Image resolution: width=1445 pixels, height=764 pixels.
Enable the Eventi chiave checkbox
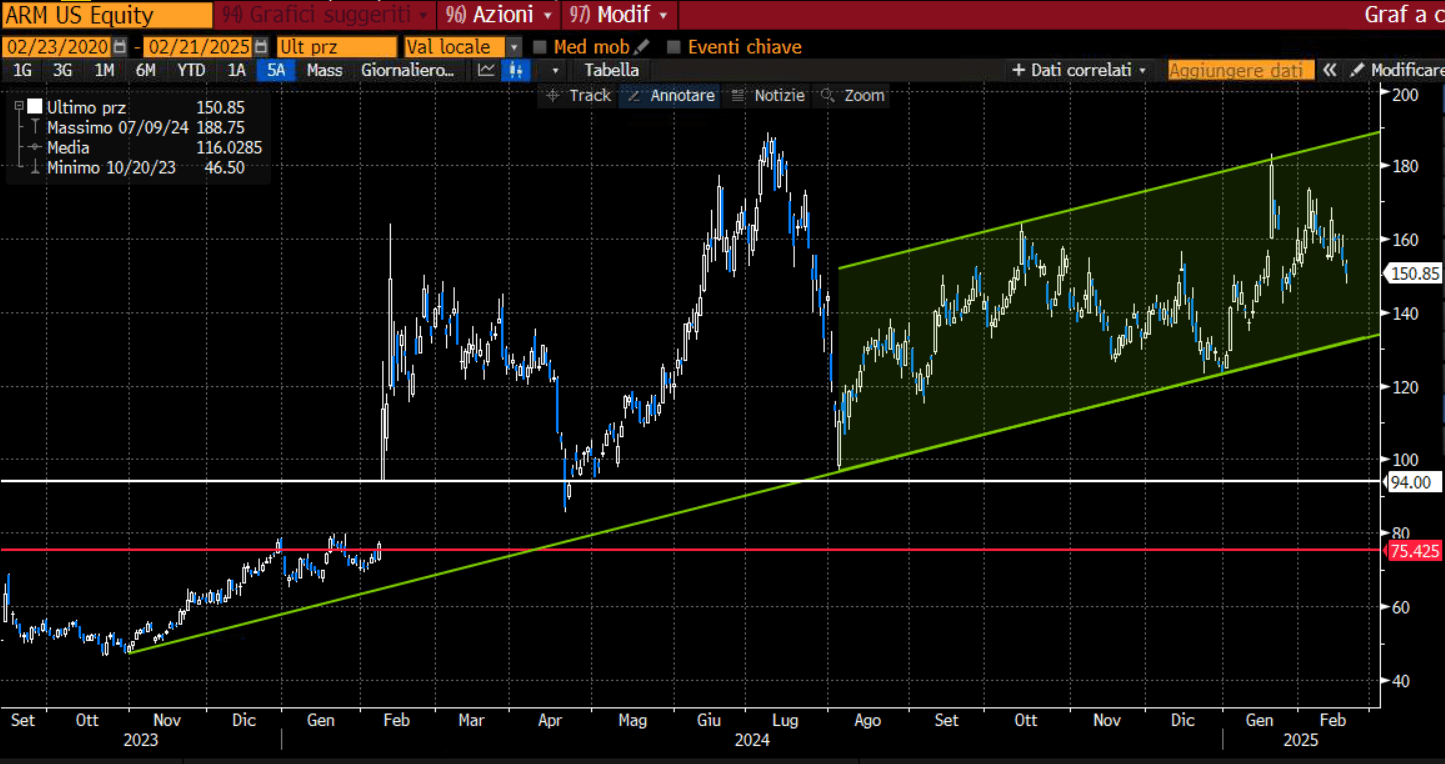(674, 47)
